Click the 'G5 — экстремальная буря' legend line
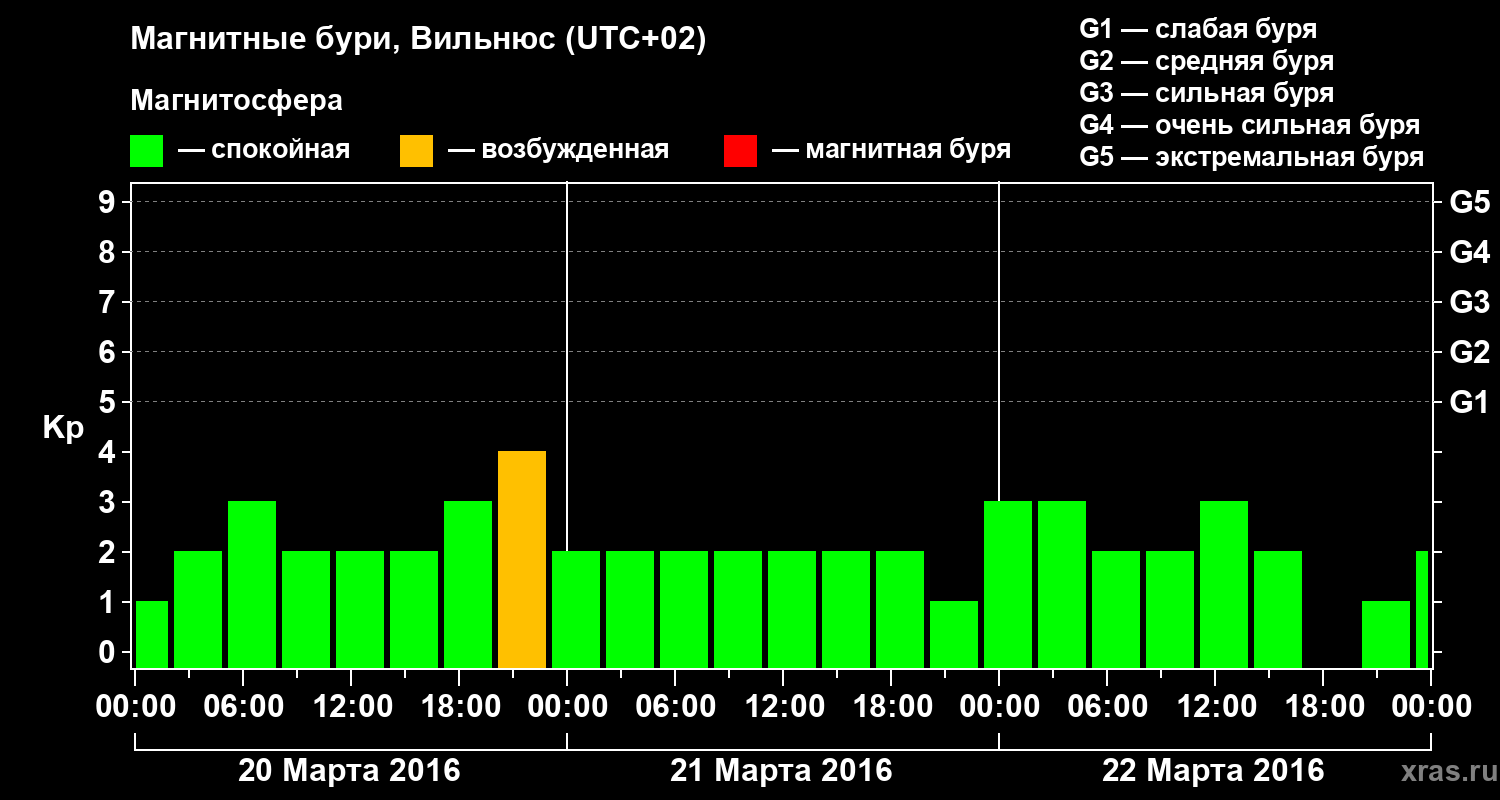1500x800 pixels. click(x=1252, y=158)
